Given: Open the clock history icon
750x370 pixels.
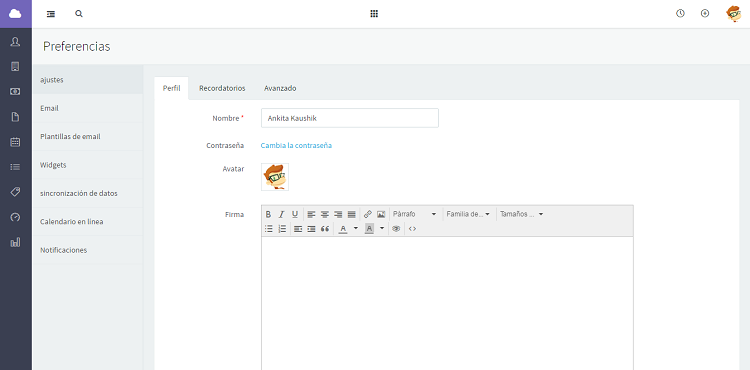Looking at the screenshot, I should pyautogui.click(x=680, y=13).
